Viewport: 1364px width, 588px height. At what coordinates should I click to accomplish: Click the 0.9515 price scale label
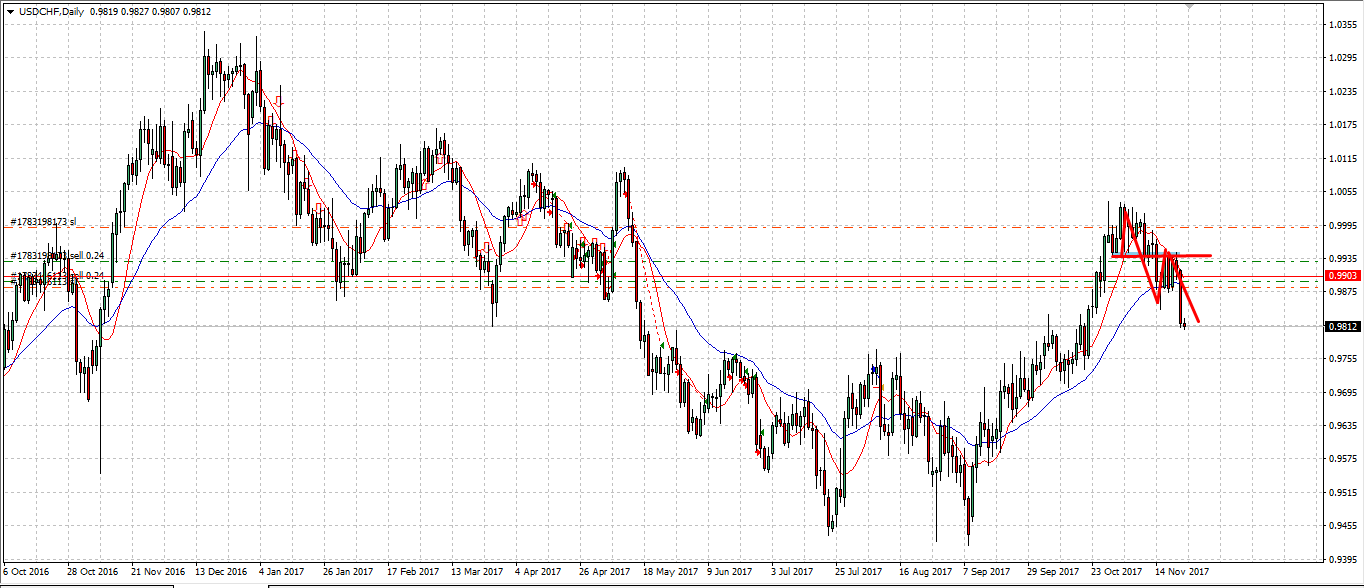tap(1343, 492)
